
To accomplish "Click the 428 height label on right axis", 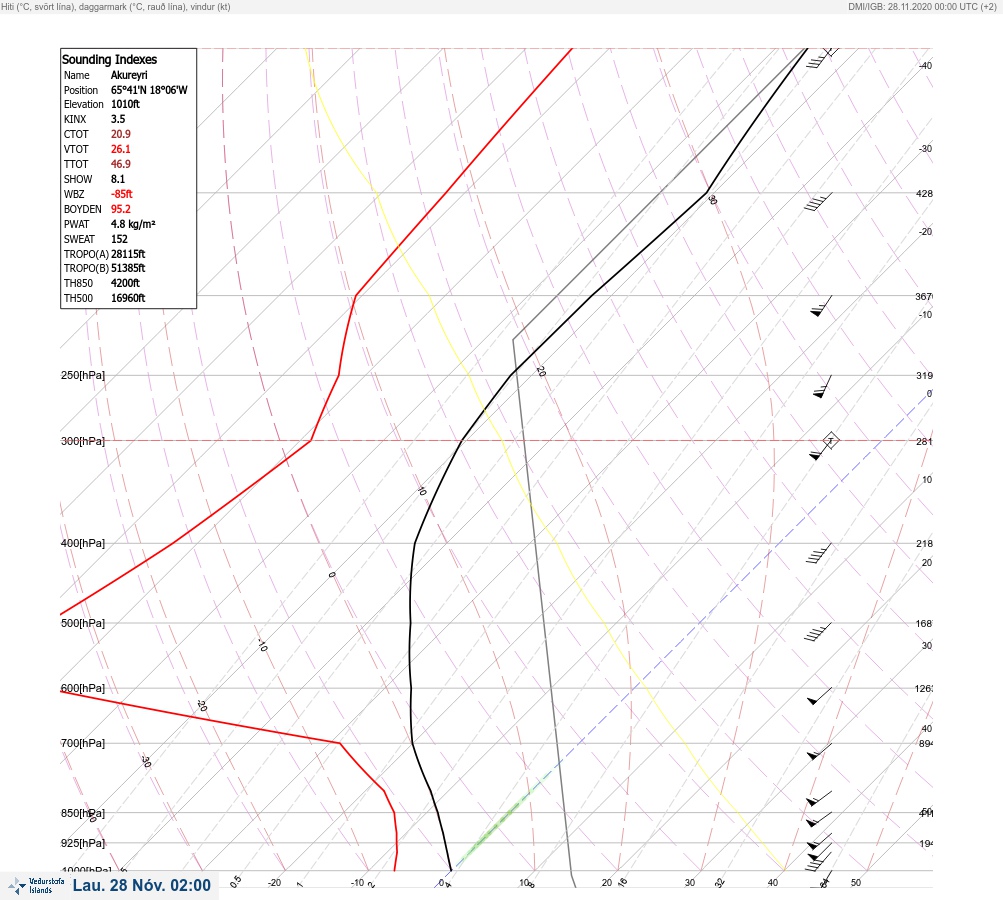I will coord(924,193).
